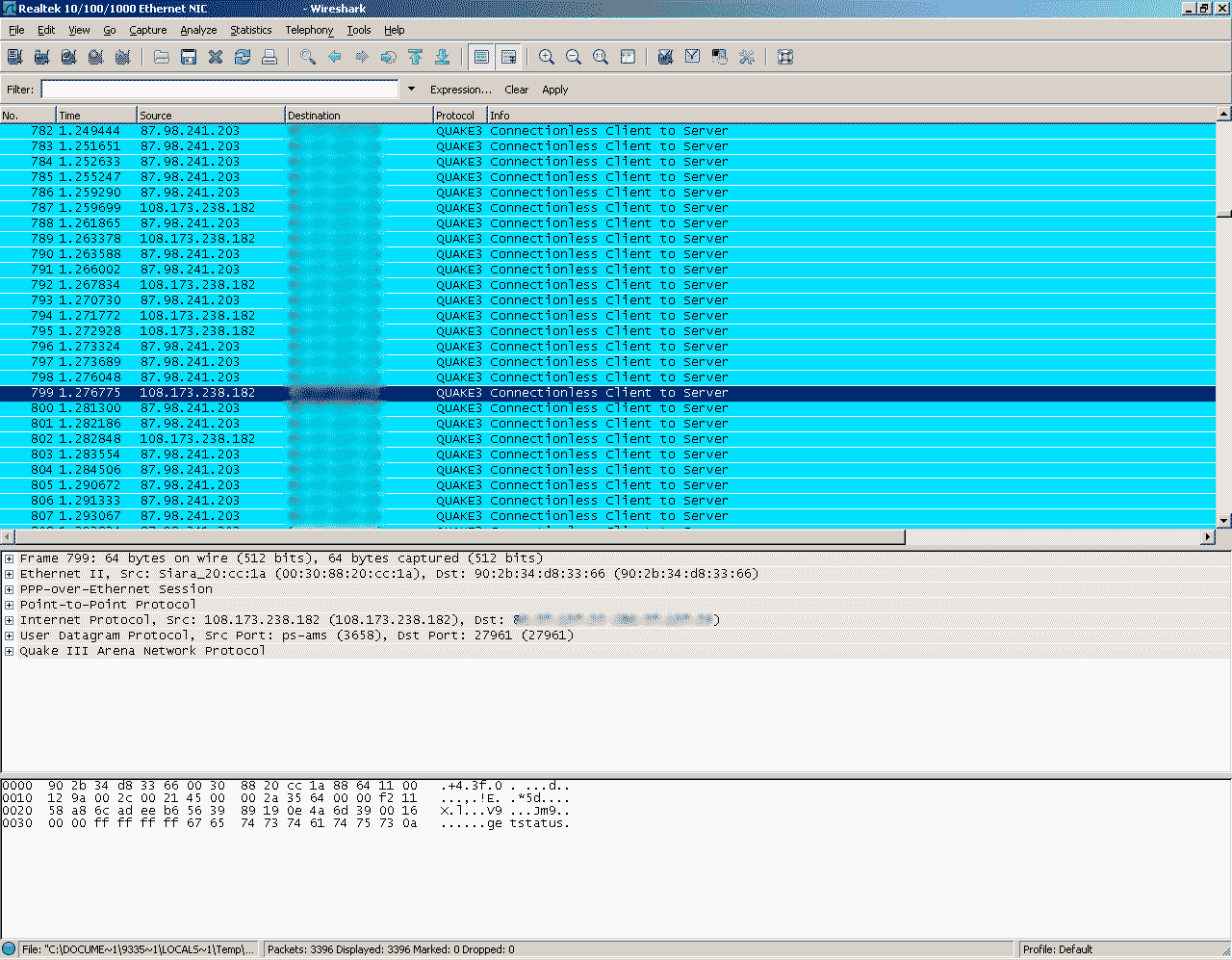Open help lifebuoy toolbar icon

coord(785,58)
